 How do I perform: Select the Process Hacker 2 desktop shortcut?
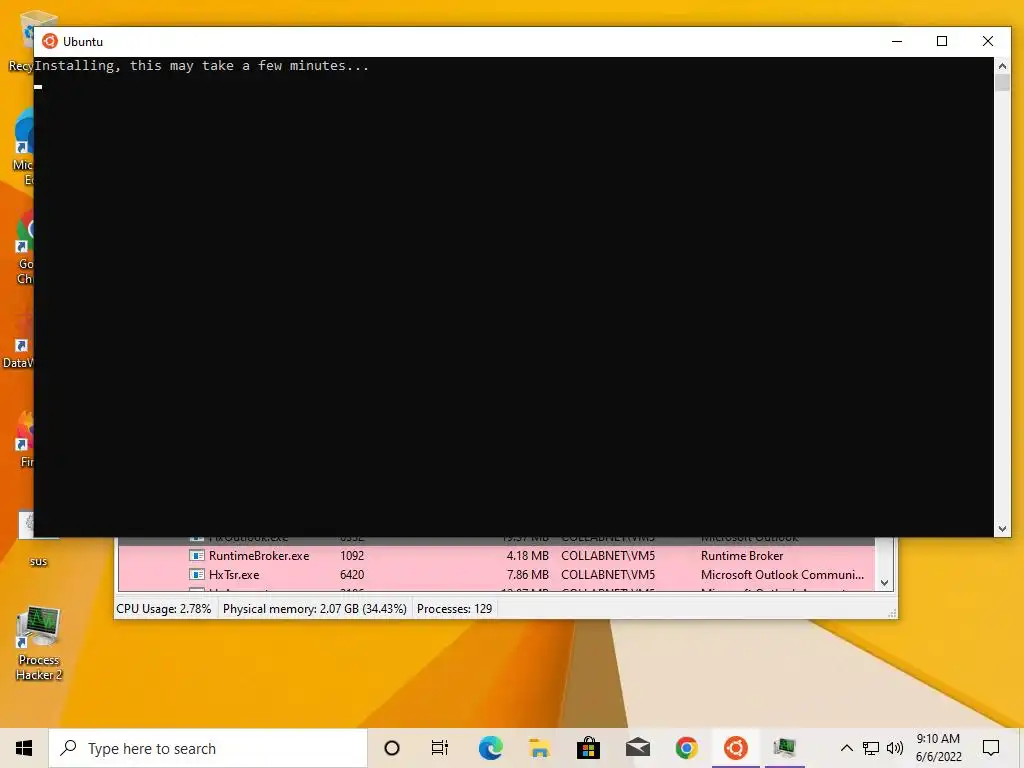click(39, 643)
